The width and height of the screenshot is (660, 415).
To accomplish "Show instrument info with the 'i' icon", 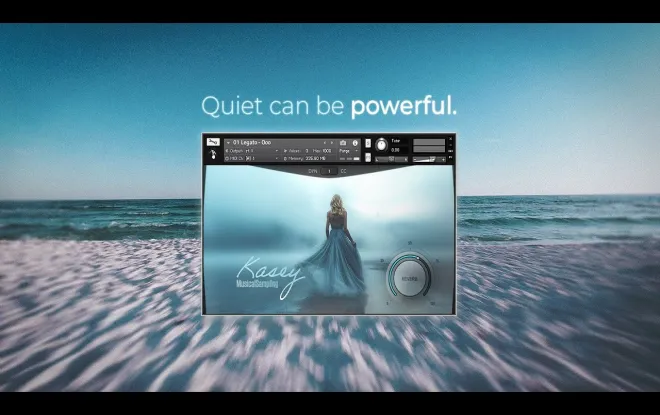I will point(355,143).
